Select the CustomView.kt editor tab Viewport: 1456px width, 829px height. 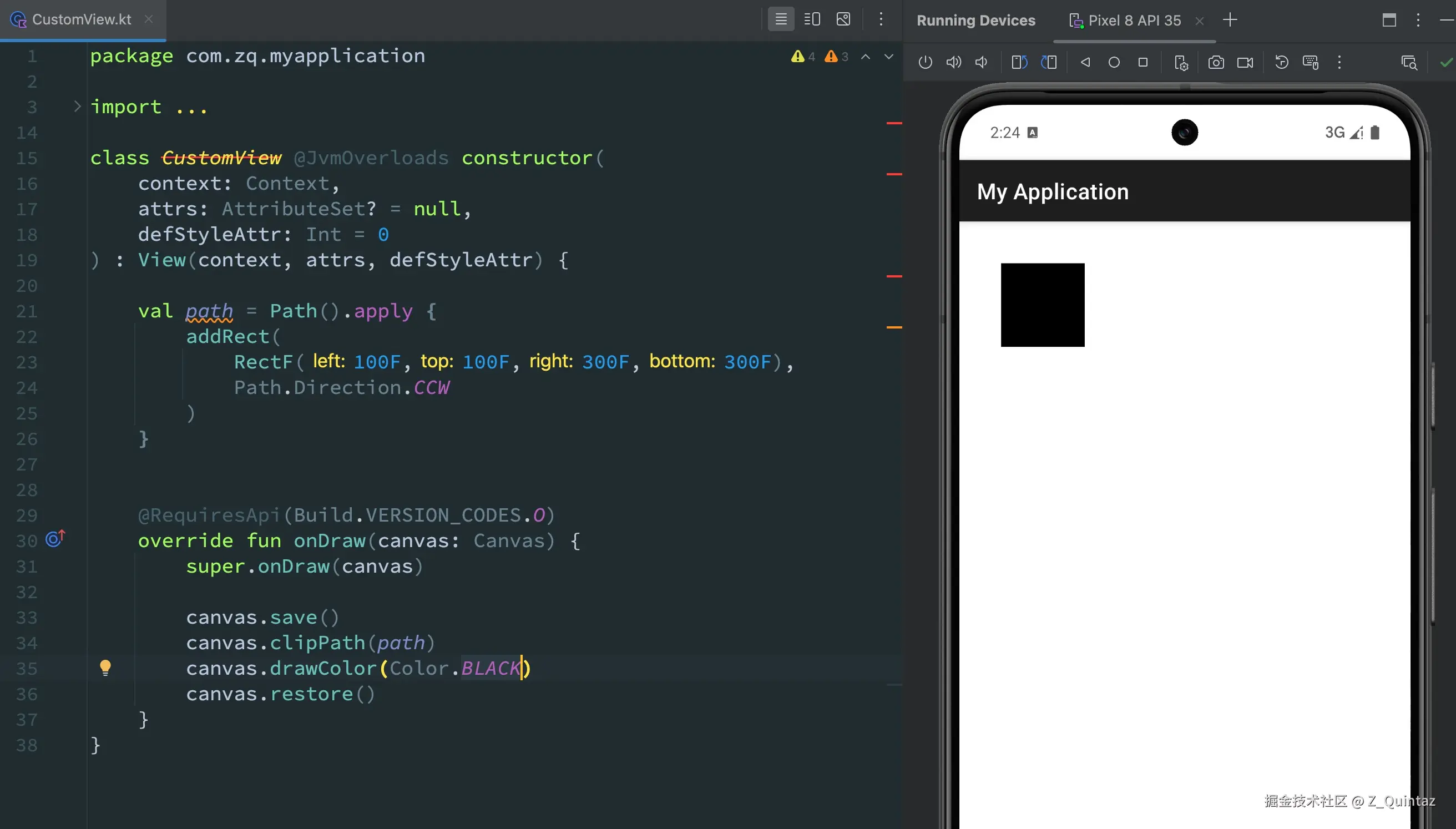pos(82,19)
